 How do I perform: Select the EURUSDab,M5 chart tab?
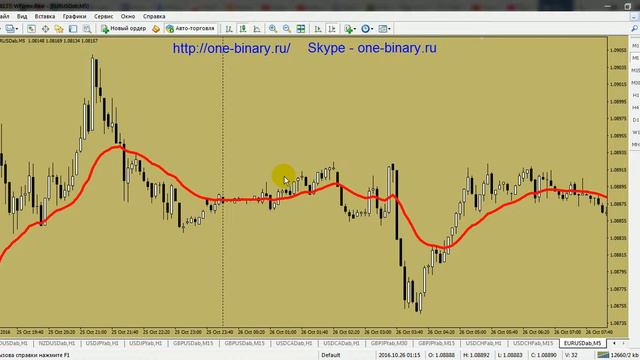point(582,343)
